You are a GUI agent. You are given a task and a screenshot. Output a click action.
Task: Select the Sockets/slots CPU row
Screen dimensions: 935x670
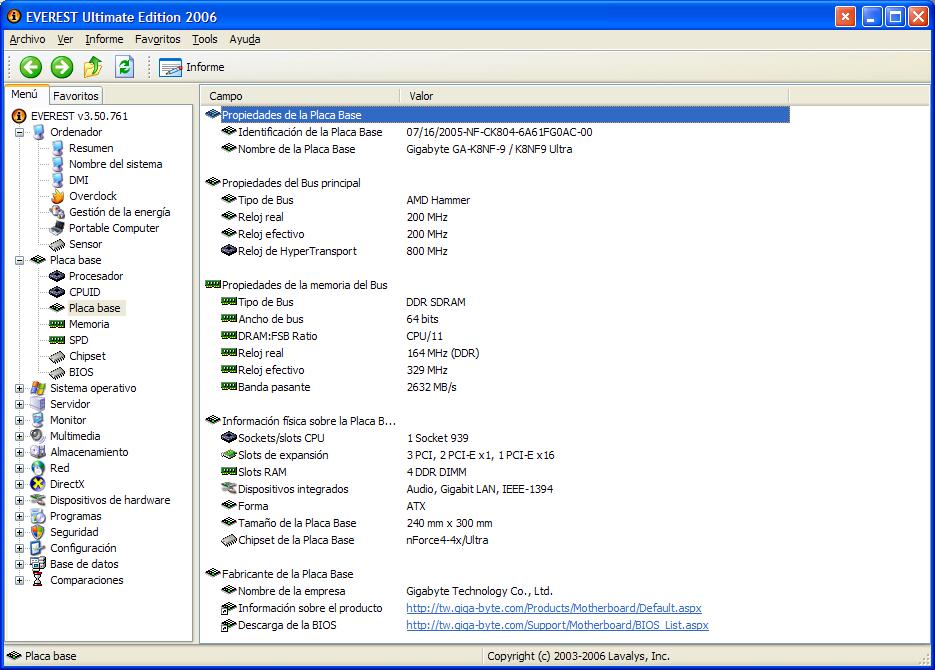[x=497, y=438]
